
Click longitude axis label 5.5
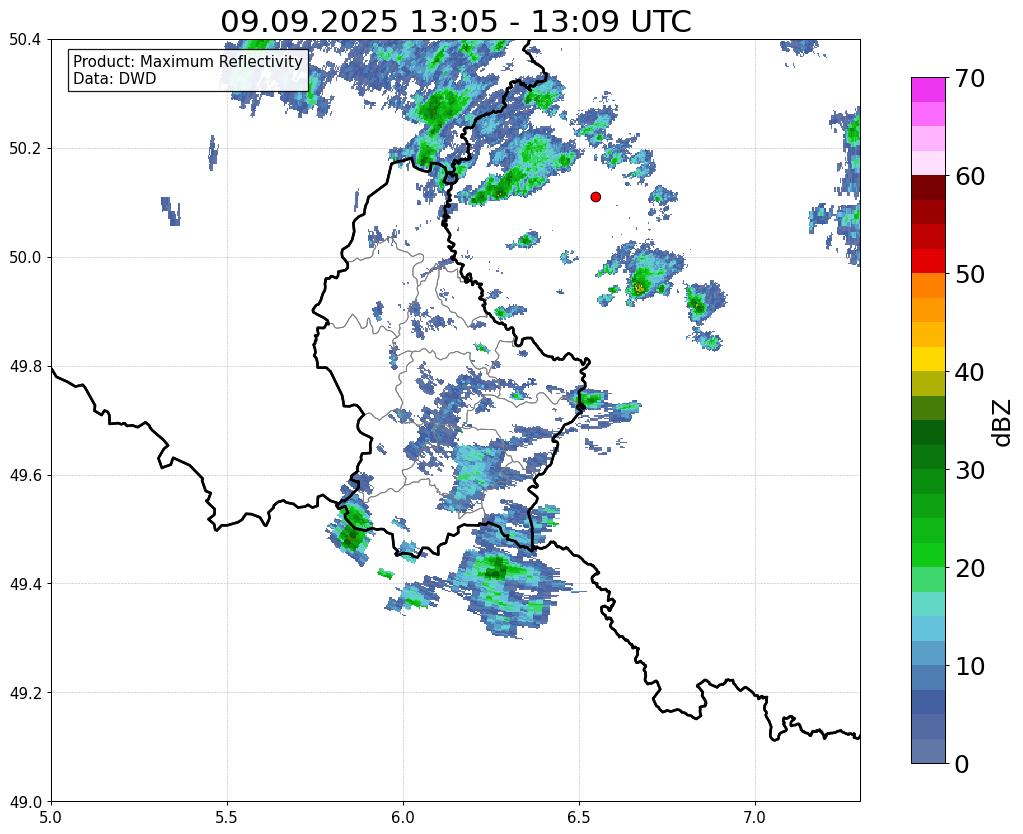click(227, 817)
